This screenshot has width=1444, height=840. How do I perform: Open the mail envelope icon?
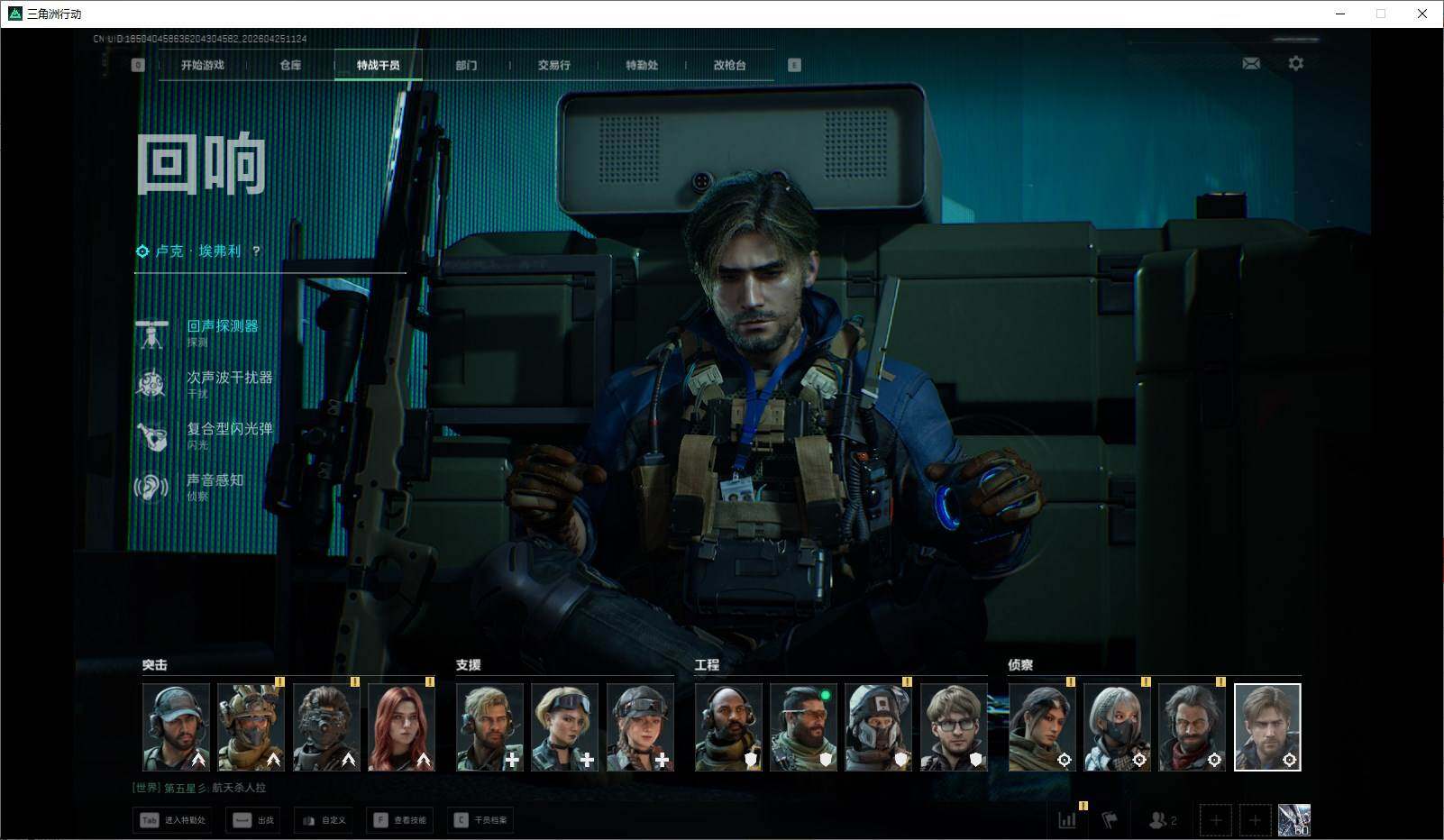pos(1251,64)
